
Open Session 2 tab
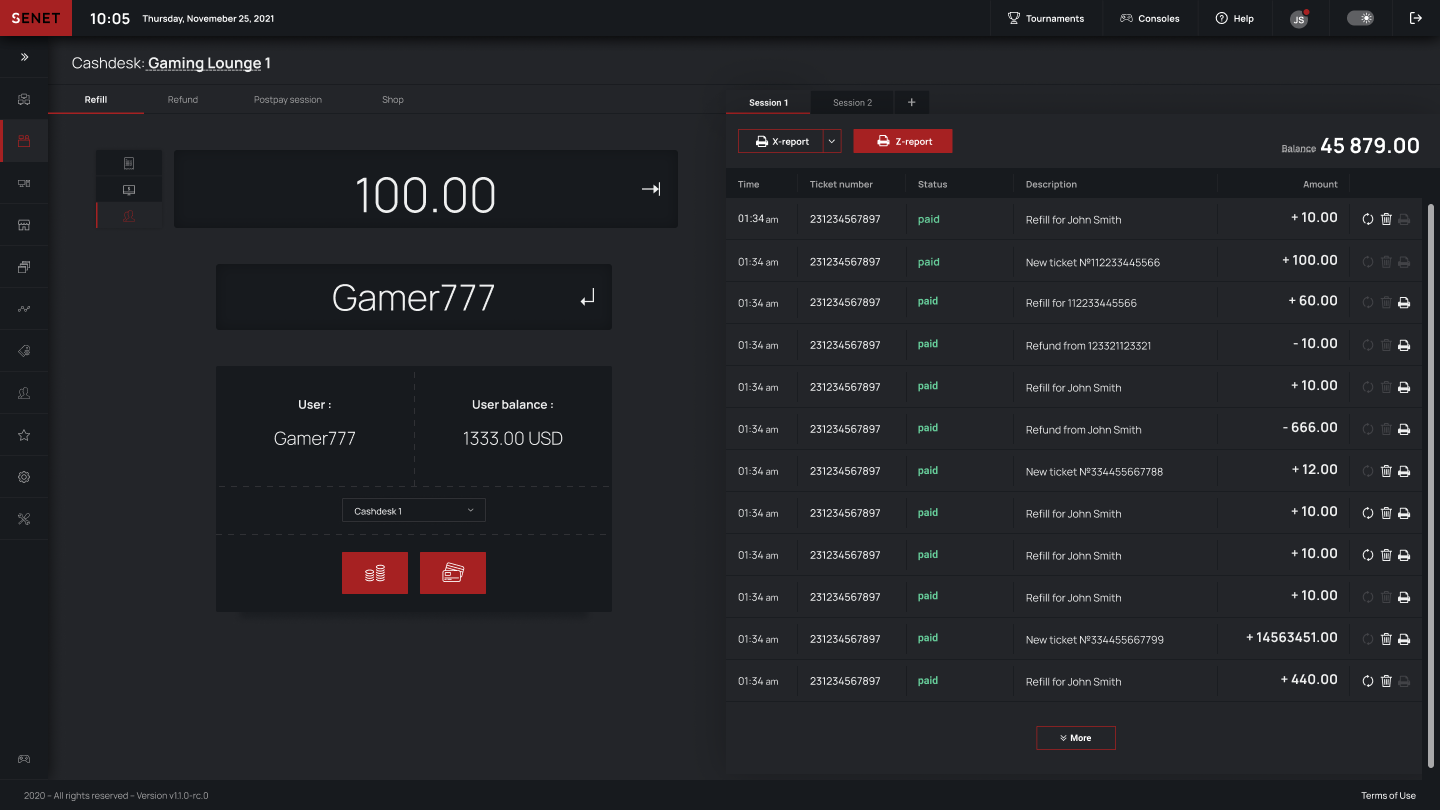coord(851,102)
